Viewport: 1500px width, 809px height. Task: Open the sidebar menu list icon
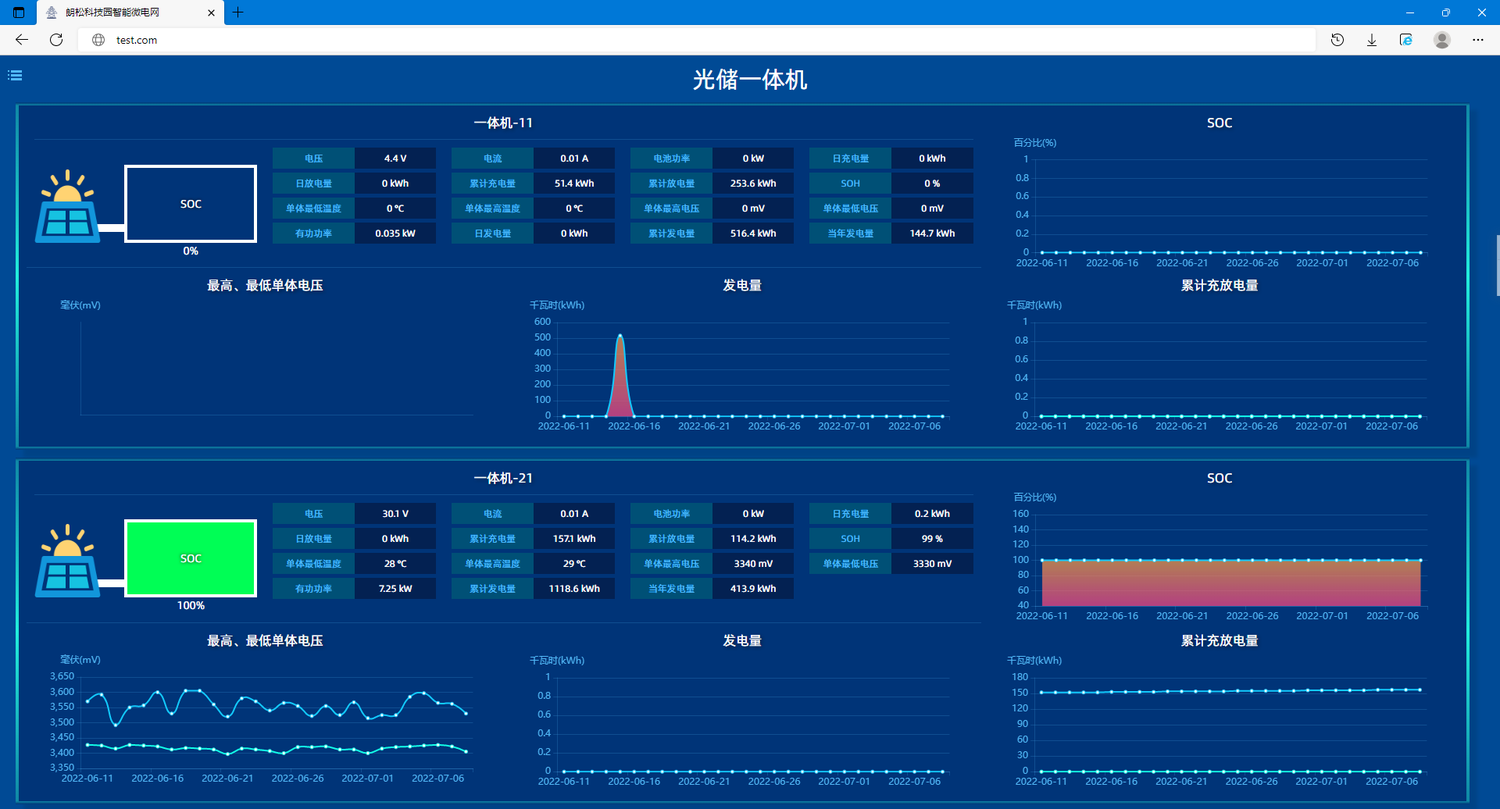tap(15, 75)
